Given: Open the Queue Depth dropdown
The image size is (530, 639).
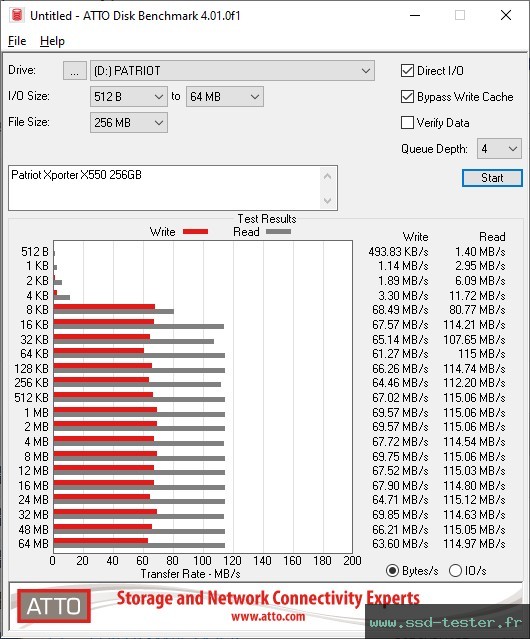Looking at the screenshot, I should 499,149.
